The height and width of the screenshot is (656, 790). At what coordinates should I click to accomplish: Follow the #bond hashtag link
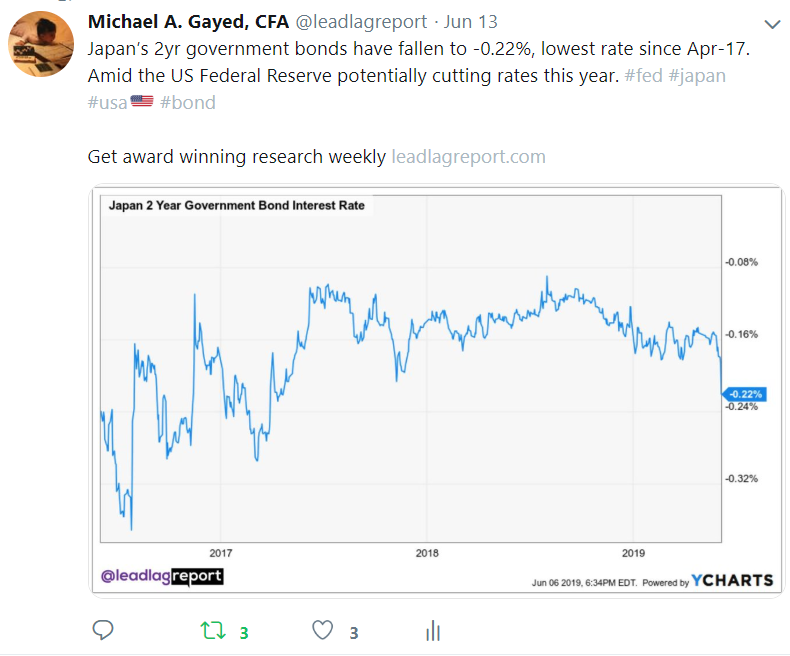187,102
